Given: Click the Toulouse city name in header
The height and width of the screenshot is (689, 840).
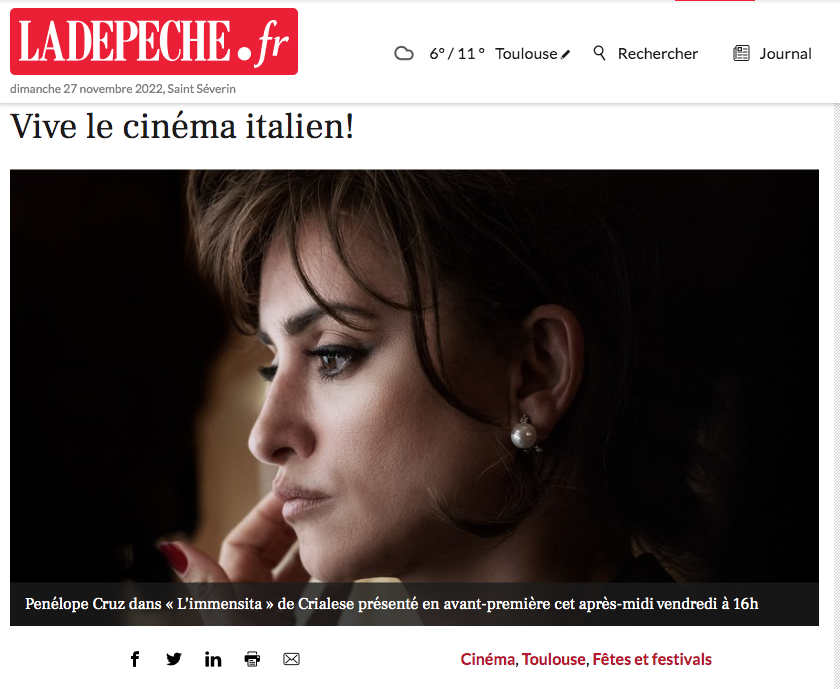Looking at the screenshot, I should coord(526,54).
